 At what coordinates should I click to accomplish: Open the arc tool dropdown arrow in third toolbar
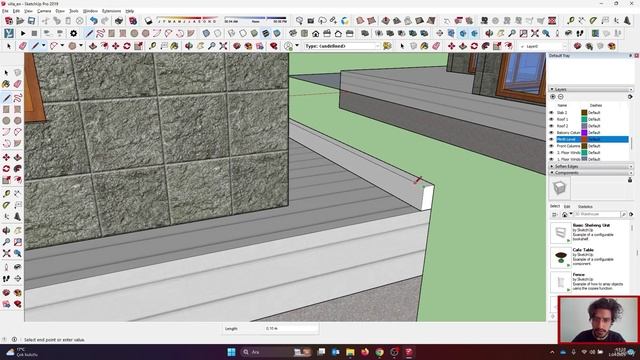[62, 46]
